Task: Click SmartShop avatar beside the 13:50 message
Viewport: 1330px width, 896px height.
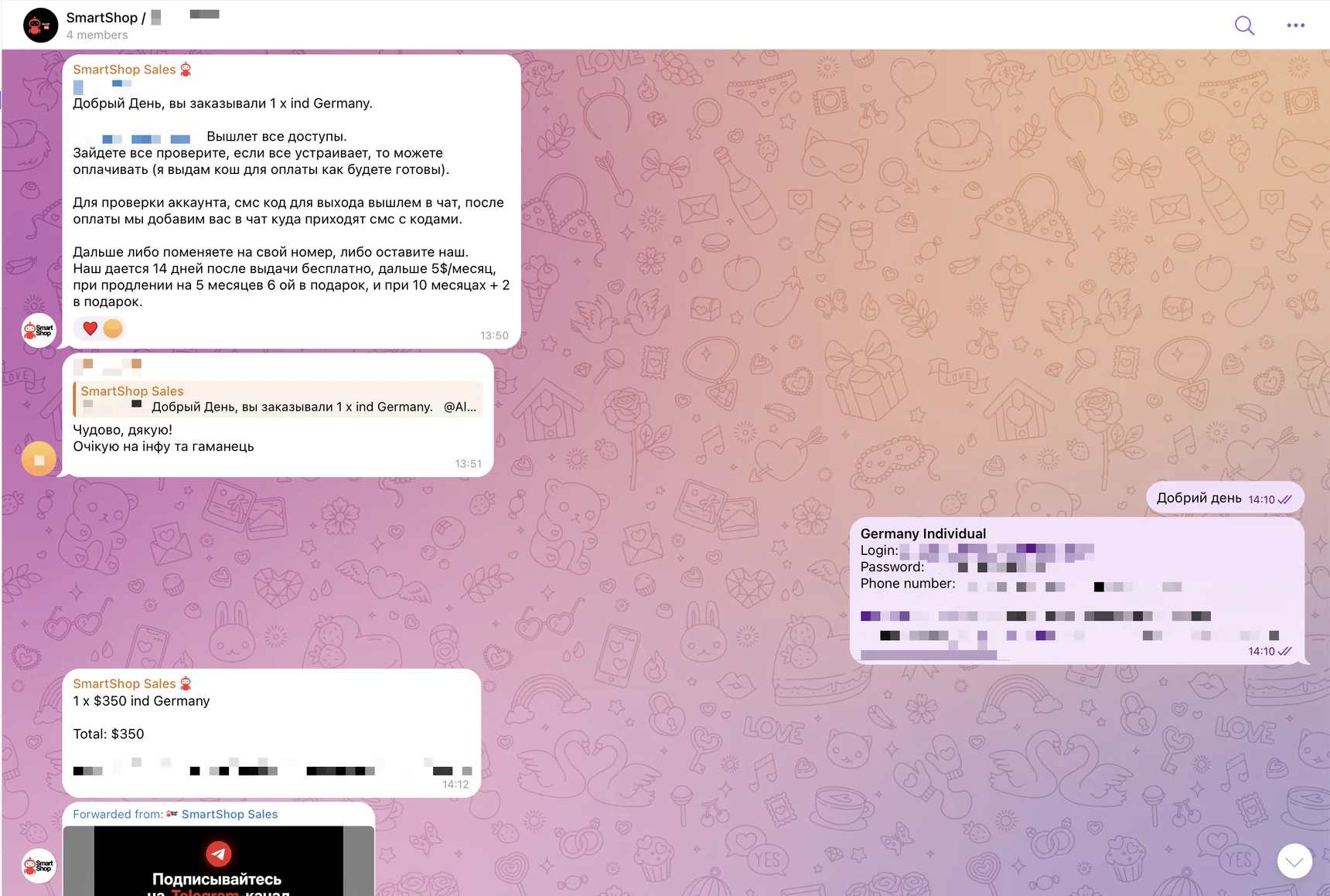Action: pyautogui.click(x=39, y=331)
